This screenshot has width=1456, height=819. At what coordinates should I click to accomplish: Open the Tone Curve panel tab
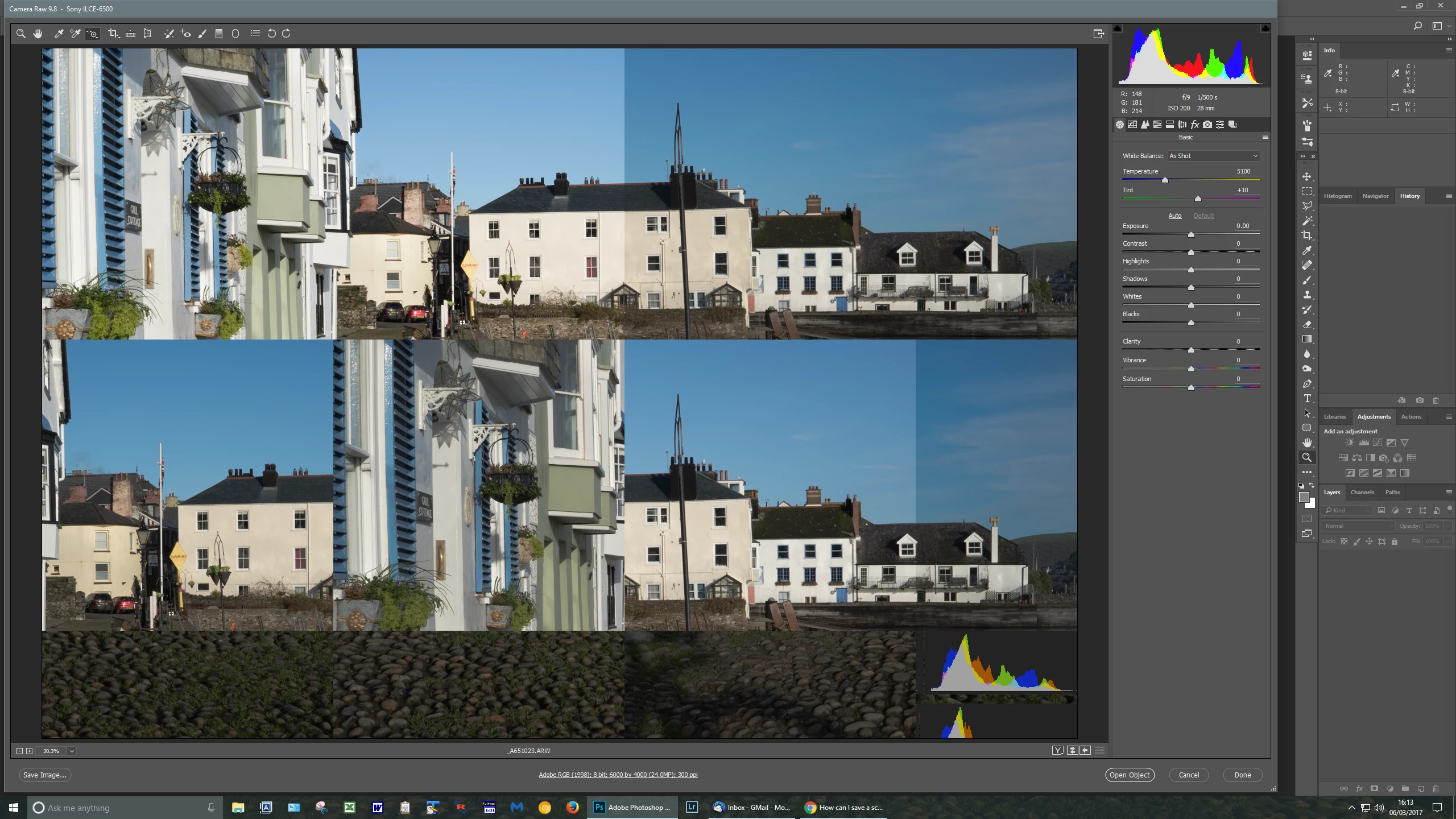1132,125
